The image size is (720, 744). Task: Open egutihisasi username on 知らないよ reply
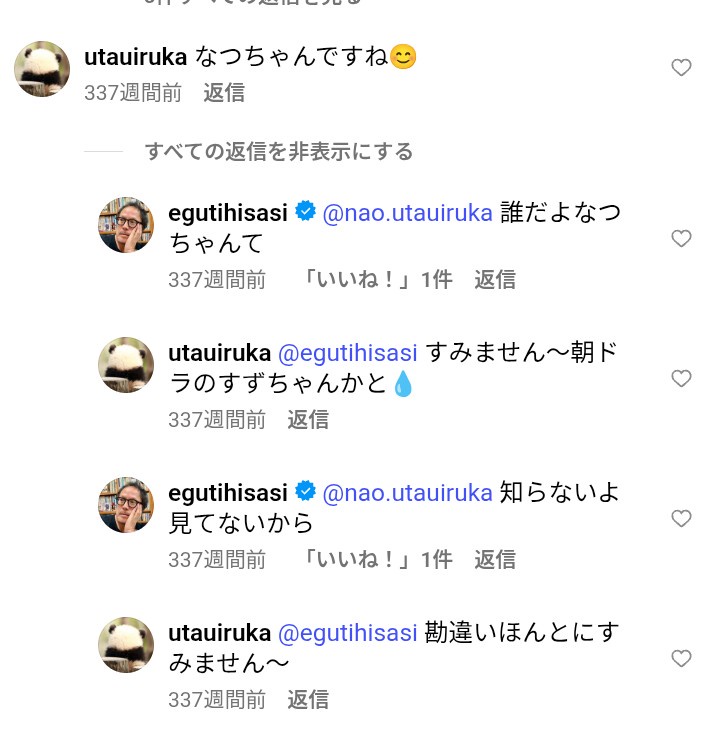(x=228, y=493)
